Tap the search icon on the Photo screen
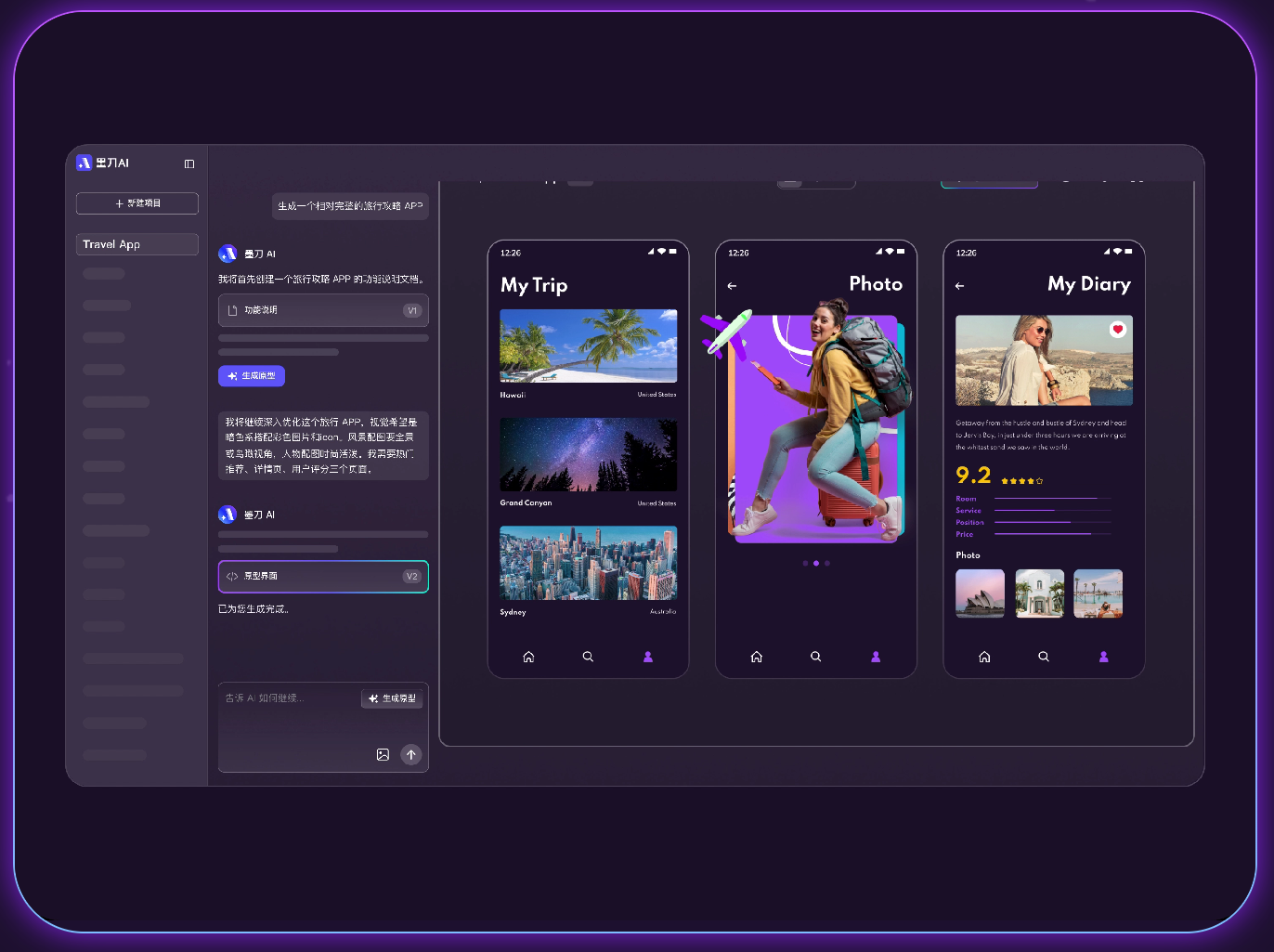Screen dimensions: 1274x952 click(x=815, y=657)
